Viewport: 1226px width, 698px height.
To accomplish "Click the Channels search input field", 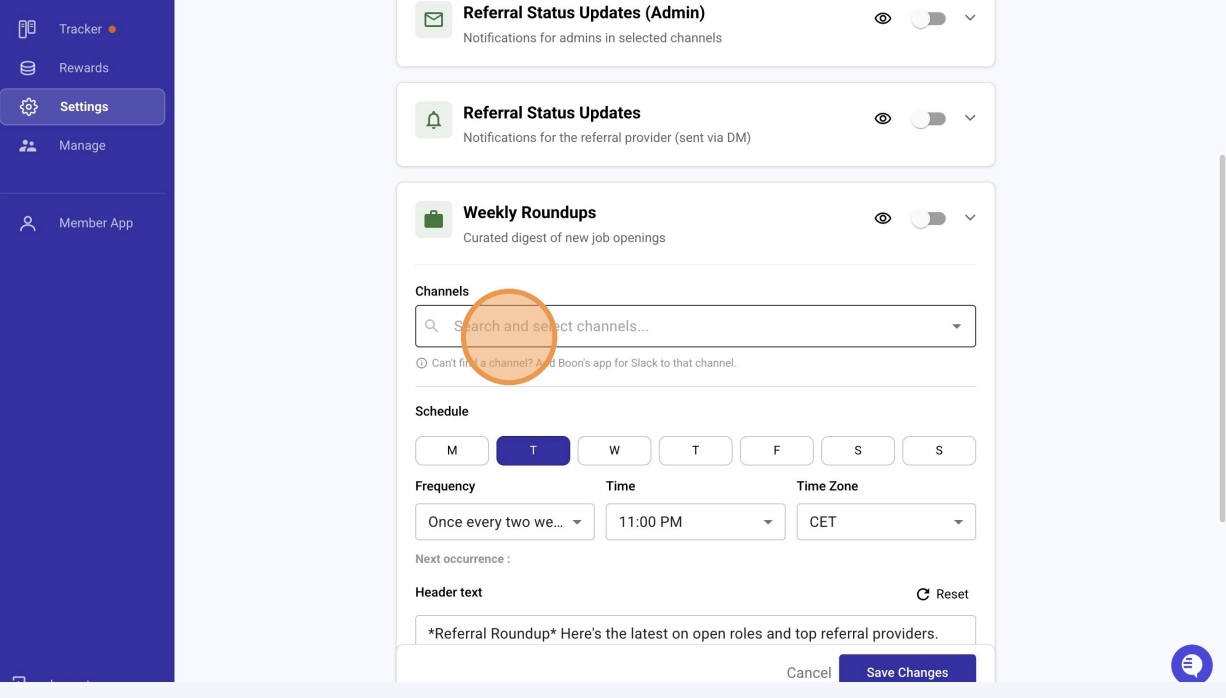I will [x=695, y=326].
